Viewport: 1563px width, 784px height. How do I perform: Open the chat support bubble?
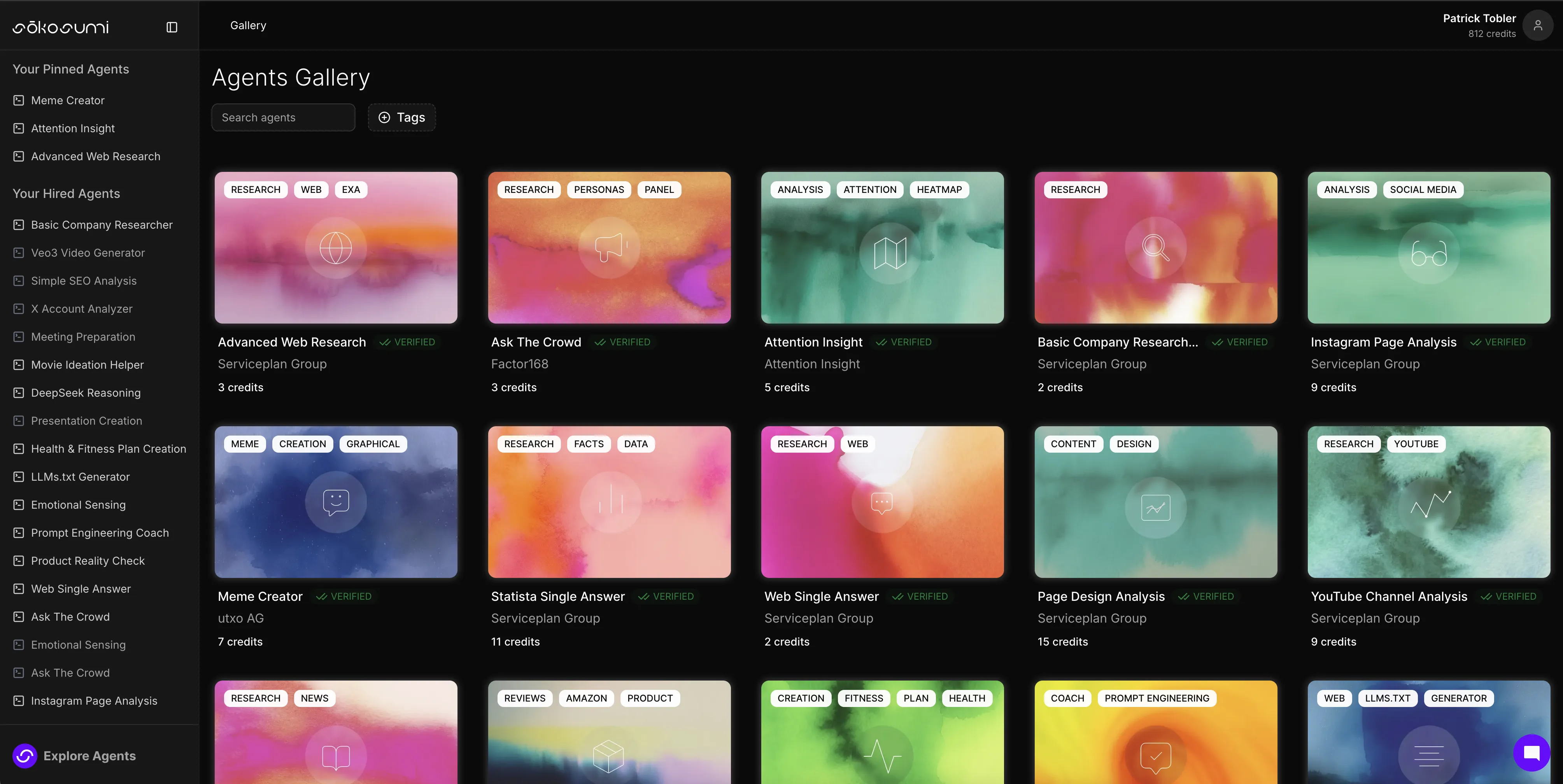(1531, 752)
